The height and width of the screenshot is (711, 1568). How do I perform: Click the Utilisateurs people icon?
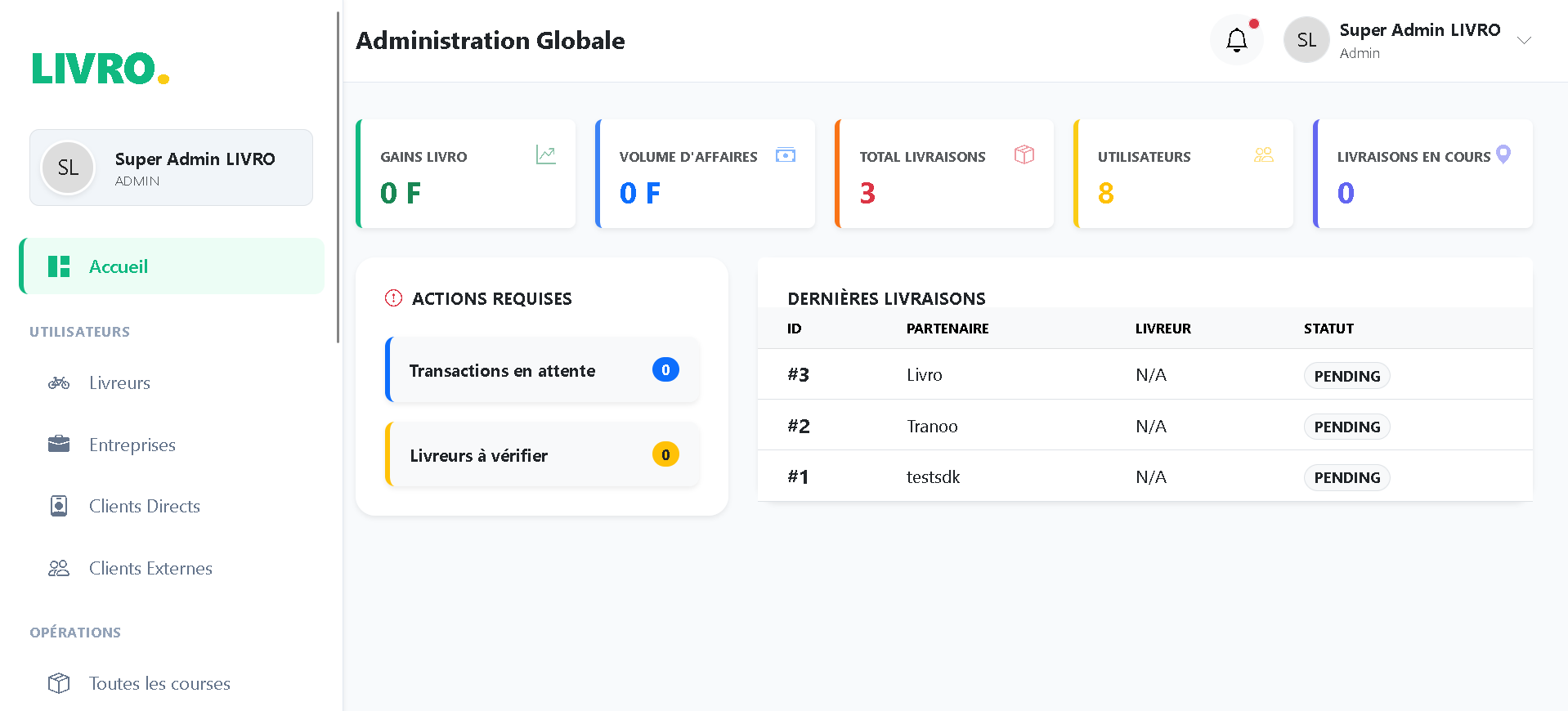(1264, 154)
